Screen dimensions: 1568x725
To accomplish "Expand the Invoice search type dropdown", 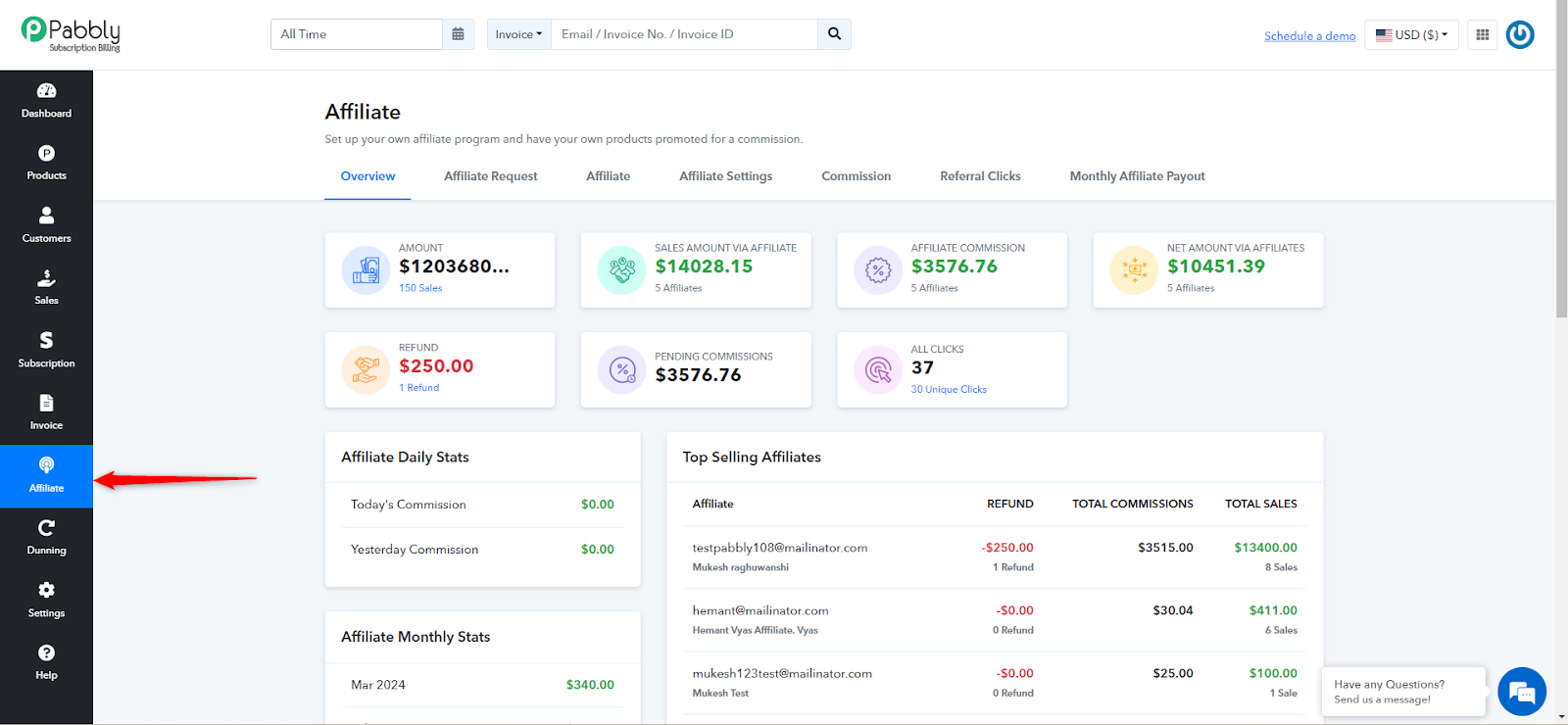I will click(x=518, y=34).
